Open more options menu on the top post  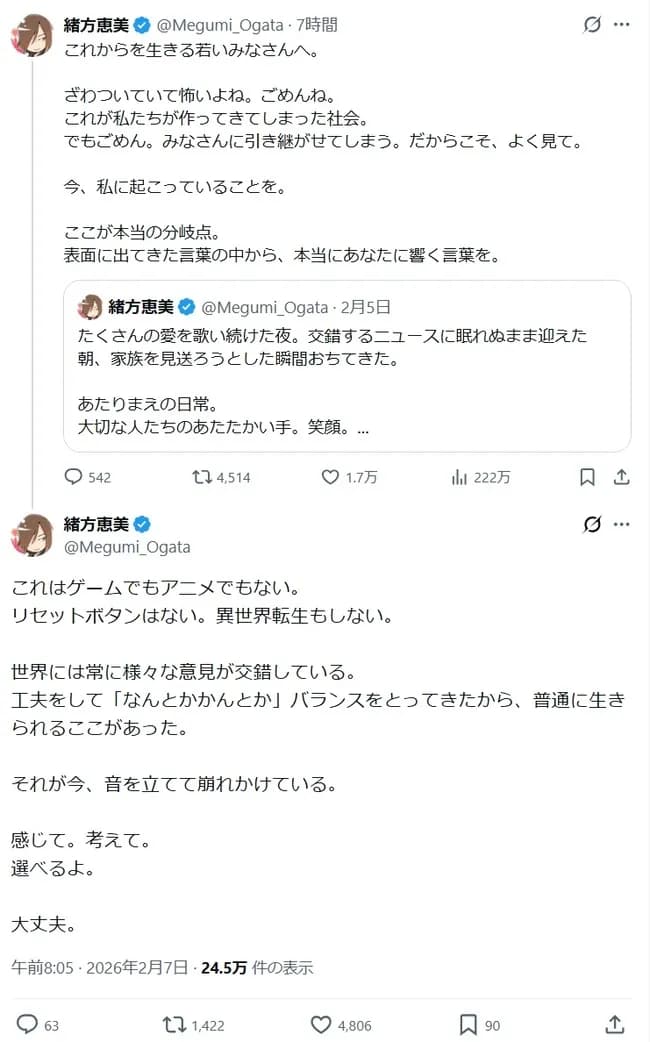pyautogui.click(x=622, y=25)
